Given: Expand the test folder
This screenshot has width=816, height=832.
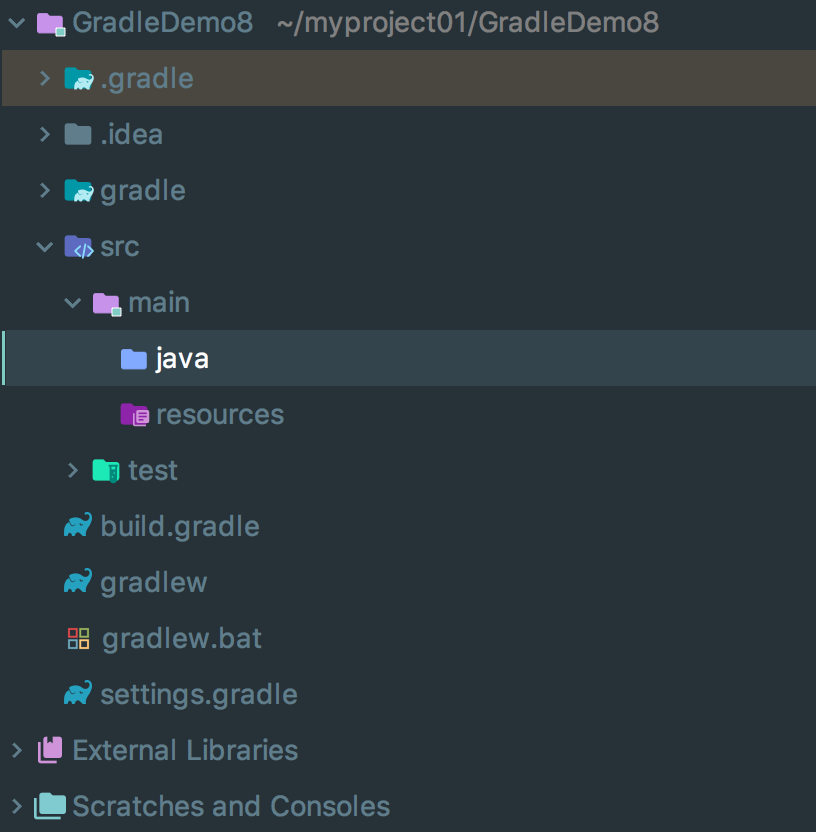Looking at the screenshot, I should (x=72, y=470).
